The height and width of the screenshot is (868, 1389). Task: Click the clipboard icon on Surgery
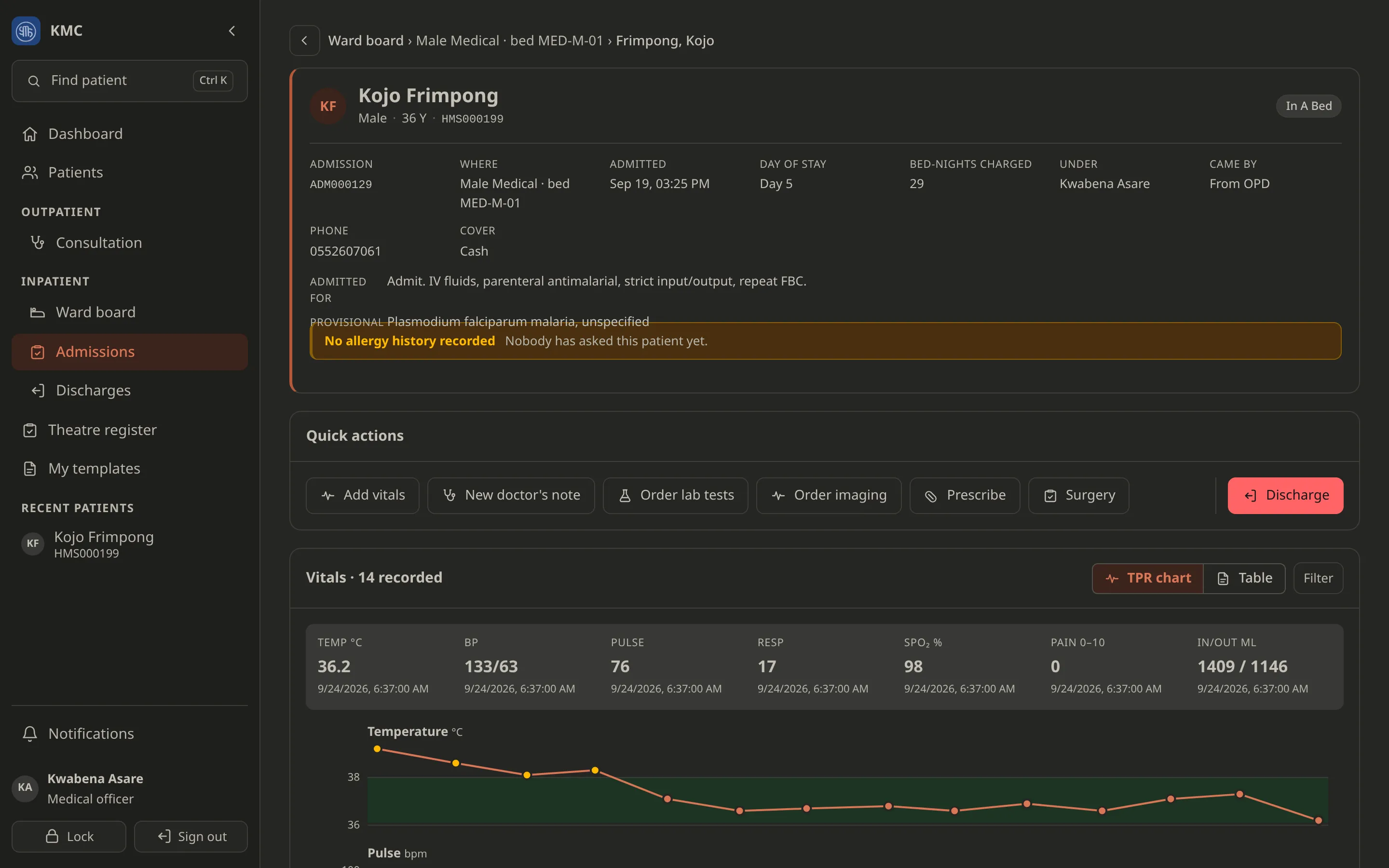point(1050,495)
